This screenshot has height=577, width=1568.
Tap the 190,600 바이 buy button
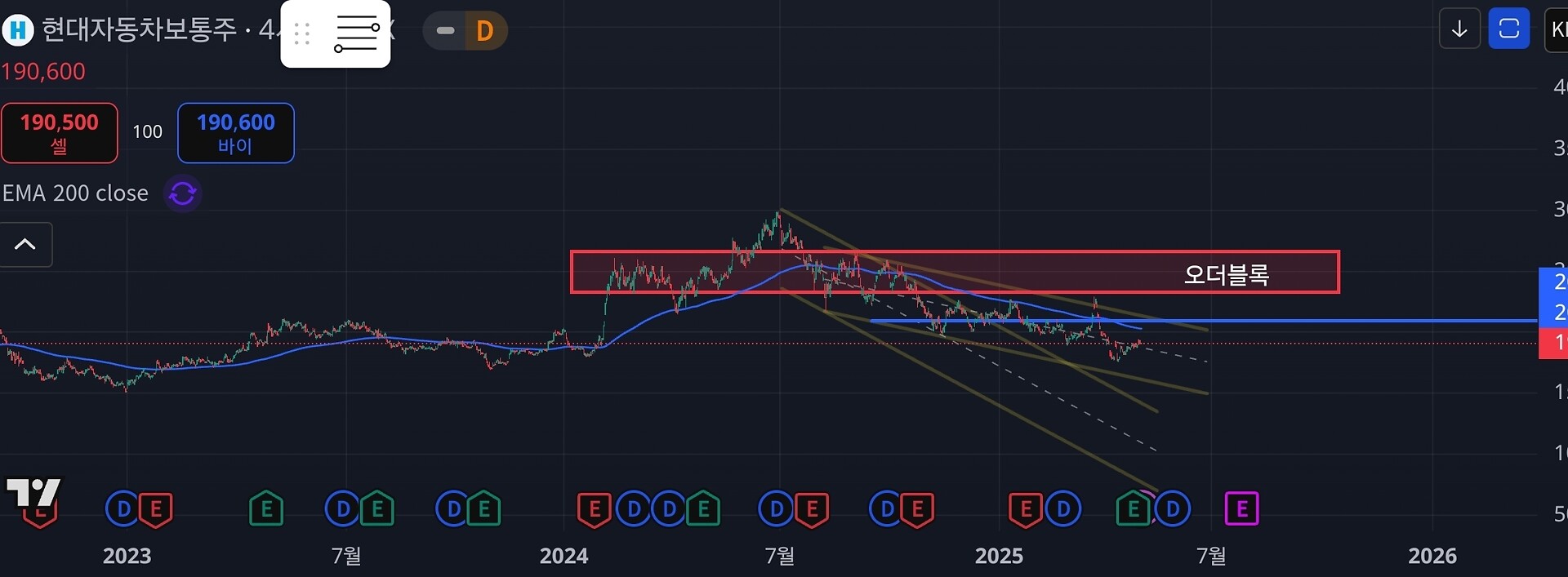[236, 133]
